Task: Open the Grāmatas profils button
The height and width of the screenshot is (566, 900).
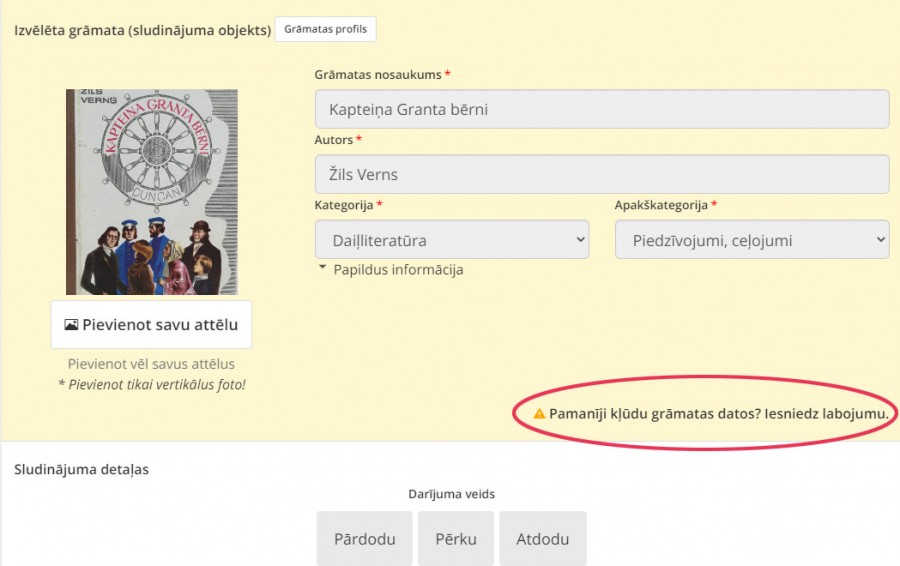Action: click(x=325, y=30)
